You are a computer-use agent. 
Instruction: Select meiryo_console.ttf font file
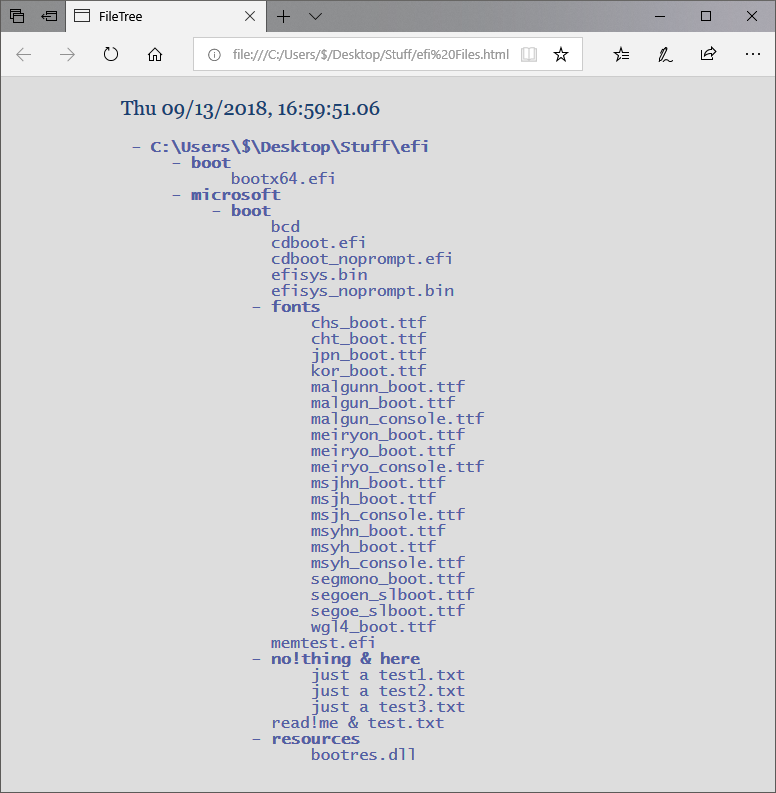point(397,467)
